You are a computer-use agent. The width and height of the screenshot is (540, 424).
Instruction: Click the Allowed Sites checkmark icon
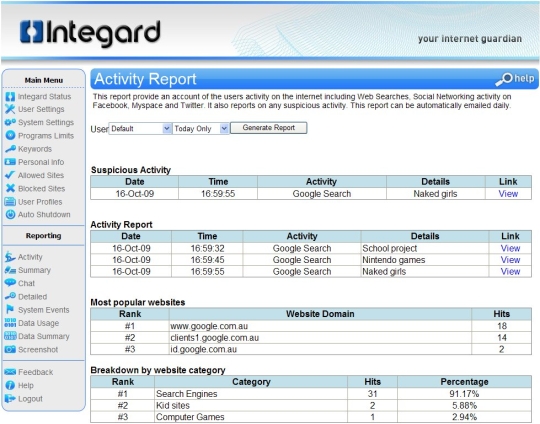click(10, 175)
